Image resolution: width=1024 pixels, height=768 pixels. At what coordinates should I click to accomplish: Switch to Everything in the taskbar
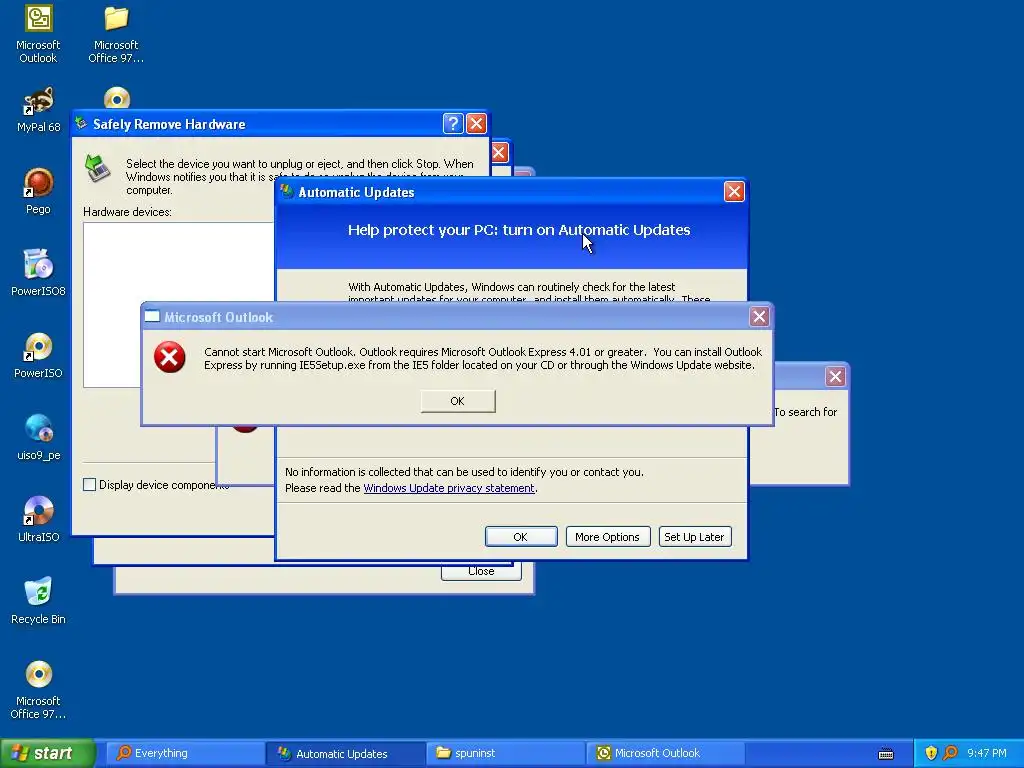(x=184, y=753)
